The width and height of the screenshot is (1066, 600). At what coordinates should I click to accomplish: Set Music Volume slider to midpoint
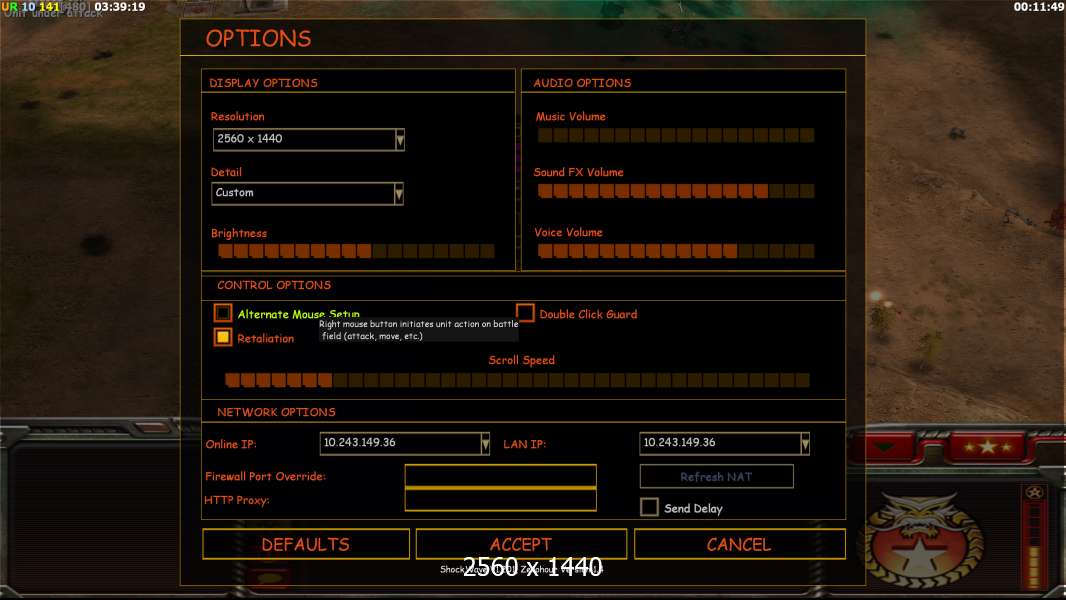click(x=676, y=135)
